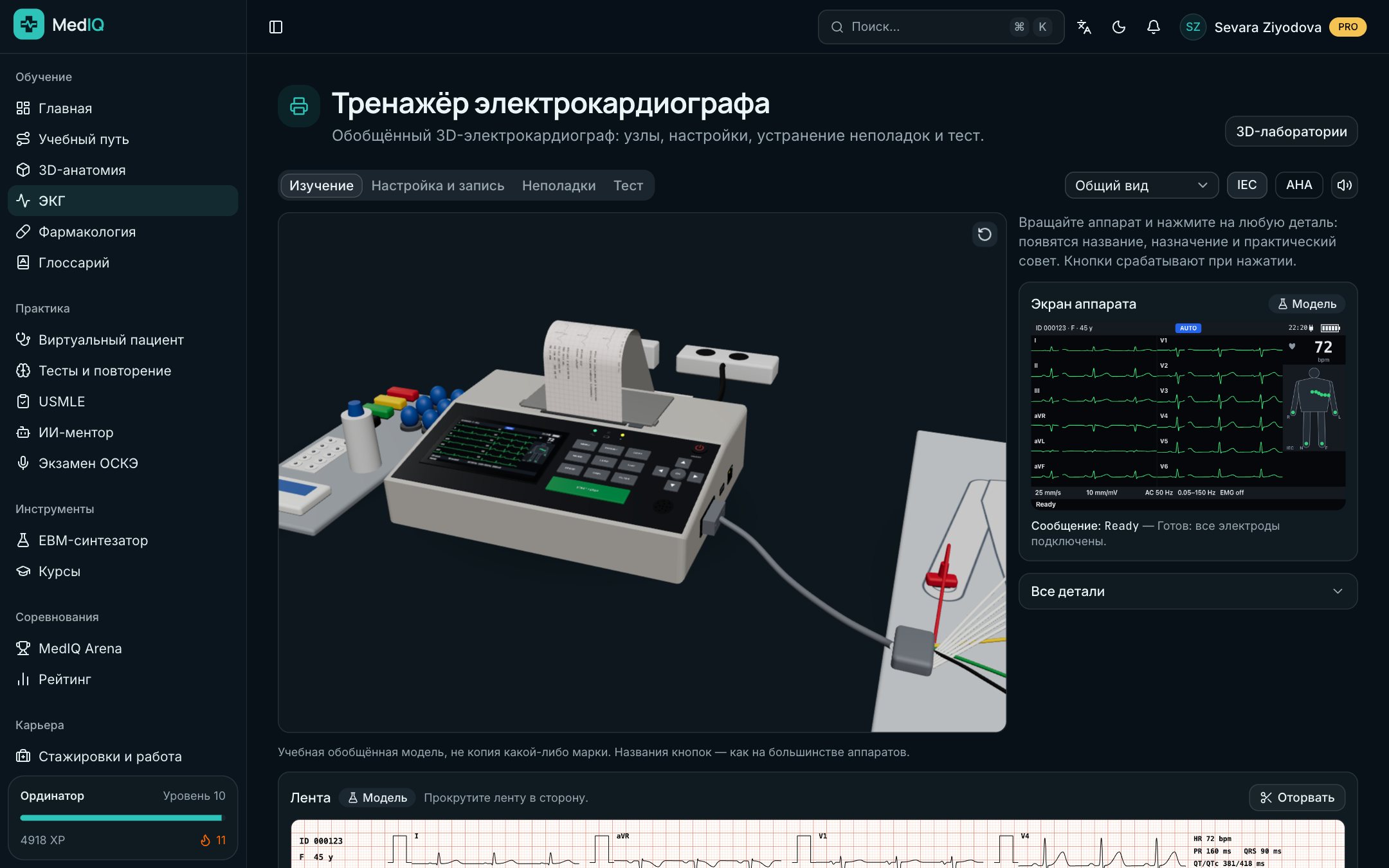Click the ИИ-ментор robot icon
1389x868 pixels.
[23, 432]
